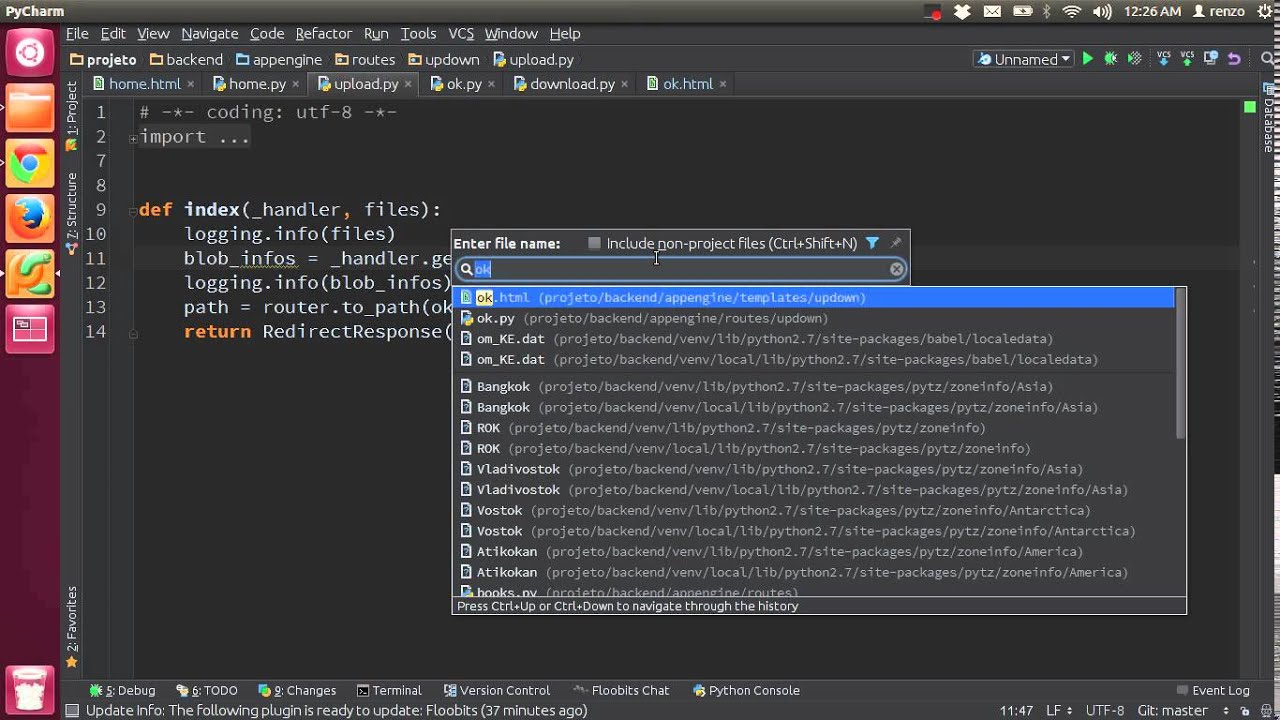Click the VCS update project icon
This screenshot has width=1280, height=720.
[x=1164, y=59]
